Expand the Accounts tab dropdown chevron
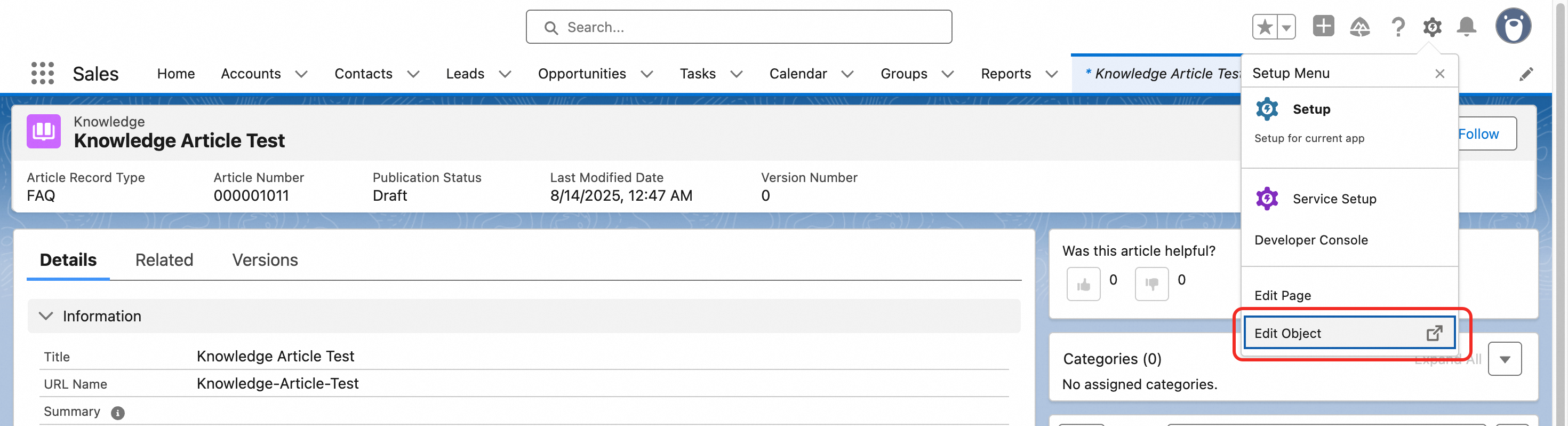 pyautogui.click(x=301, y=74)
